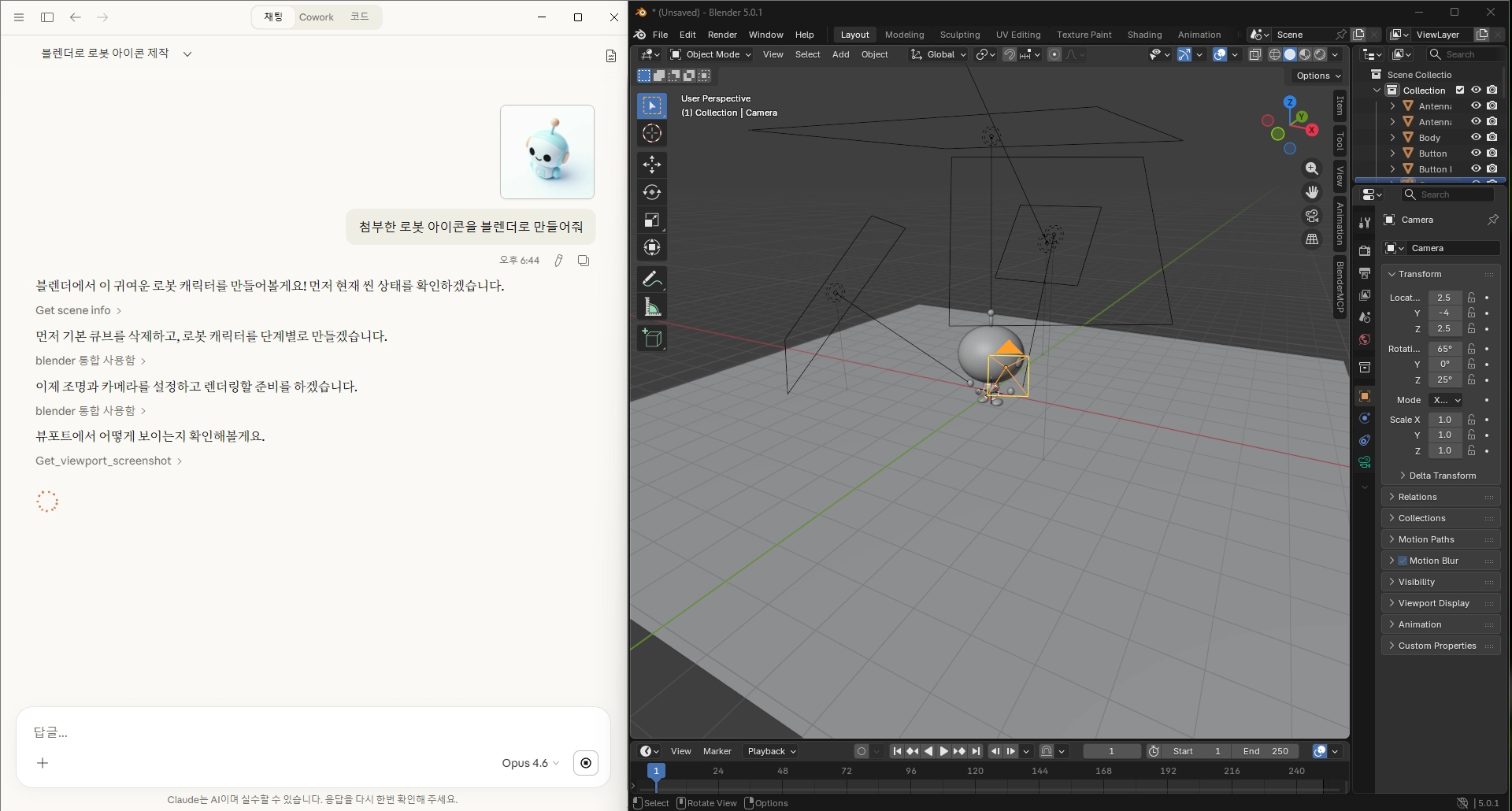Screen dimensions: 1512x811
Task: Expand the Delta Transform section
Action: pyautogui.click(x=1442, y=476)
